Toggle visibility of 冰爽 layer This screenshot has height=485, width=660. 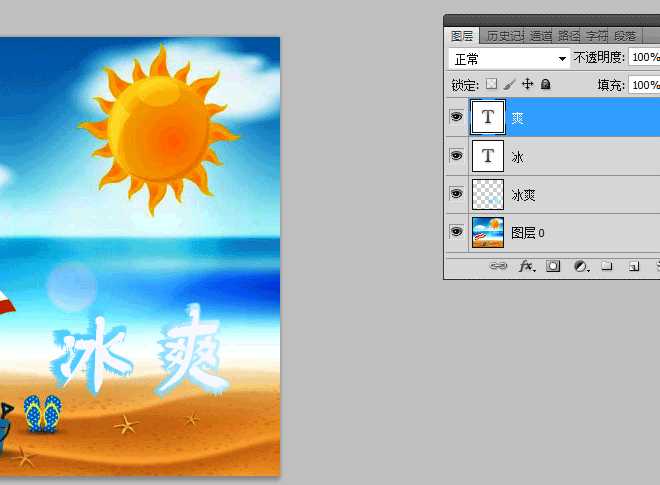point(456,194)
